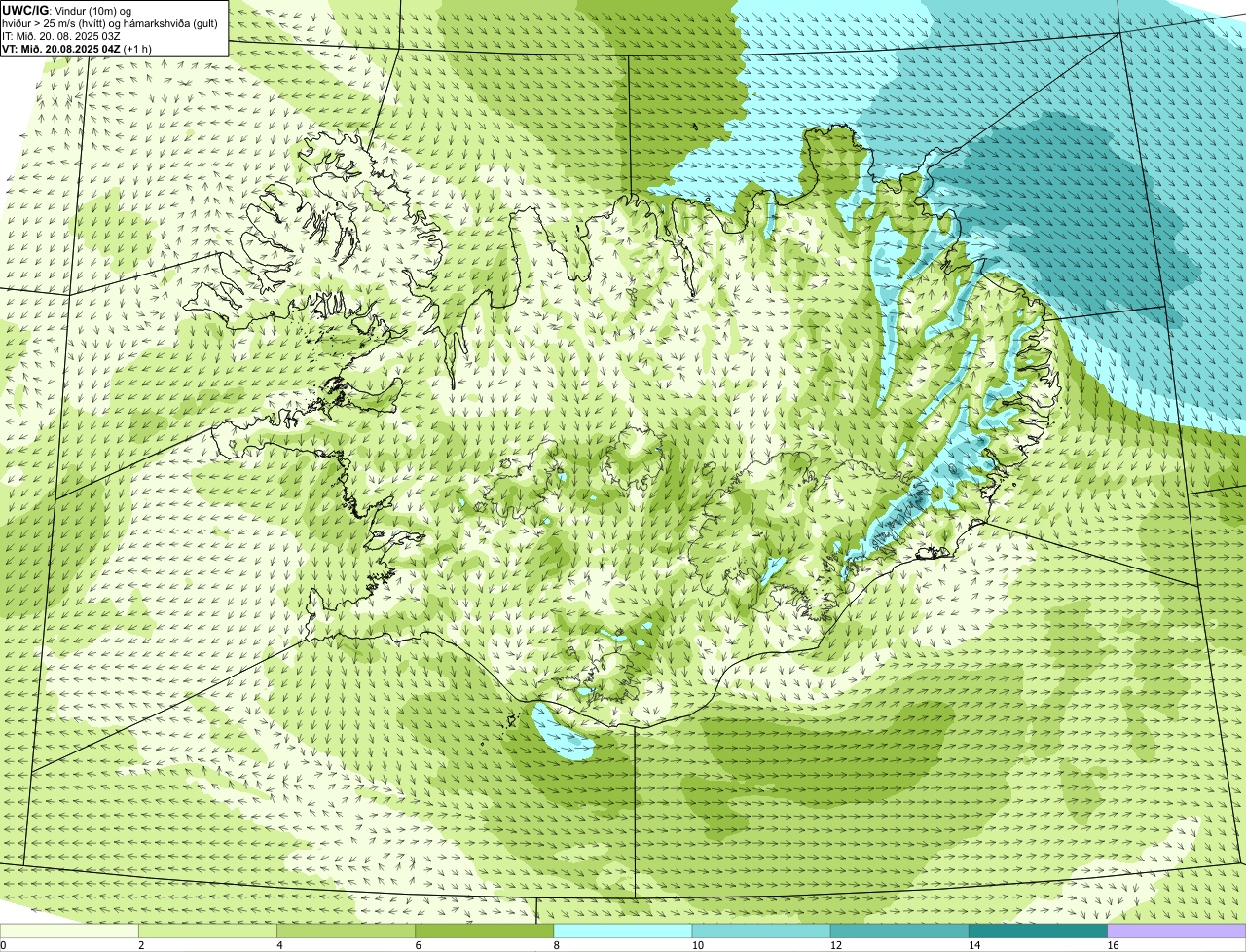1246x952 pixels.
Task: Click the '12' tick label on the color scale
Action: pyautogui.click(x=835, y=945)
